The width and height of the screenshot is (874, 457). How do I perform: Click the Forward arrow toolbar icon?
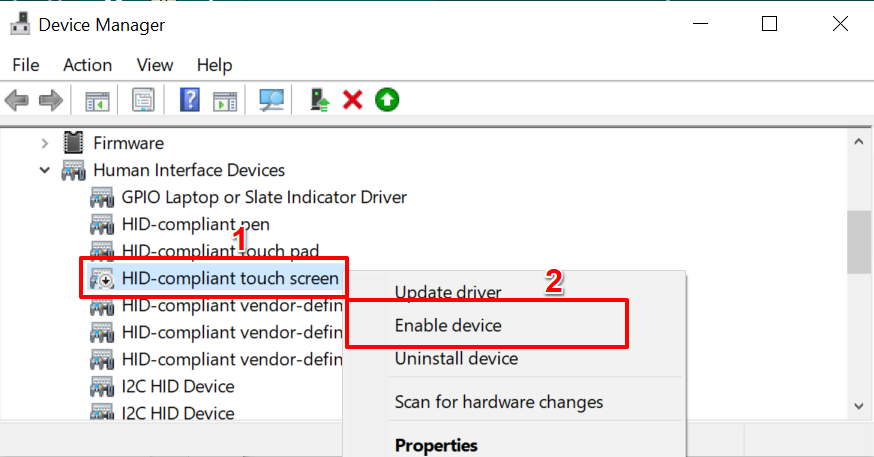[x=51, y=100]
